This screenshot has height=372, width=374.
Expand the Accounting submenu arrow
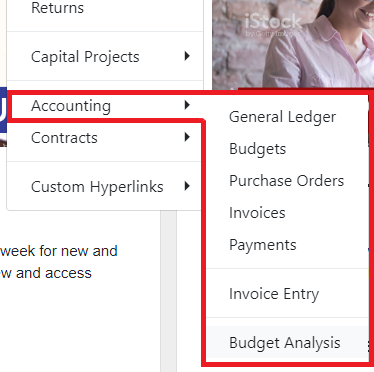(x=187, y=105)
